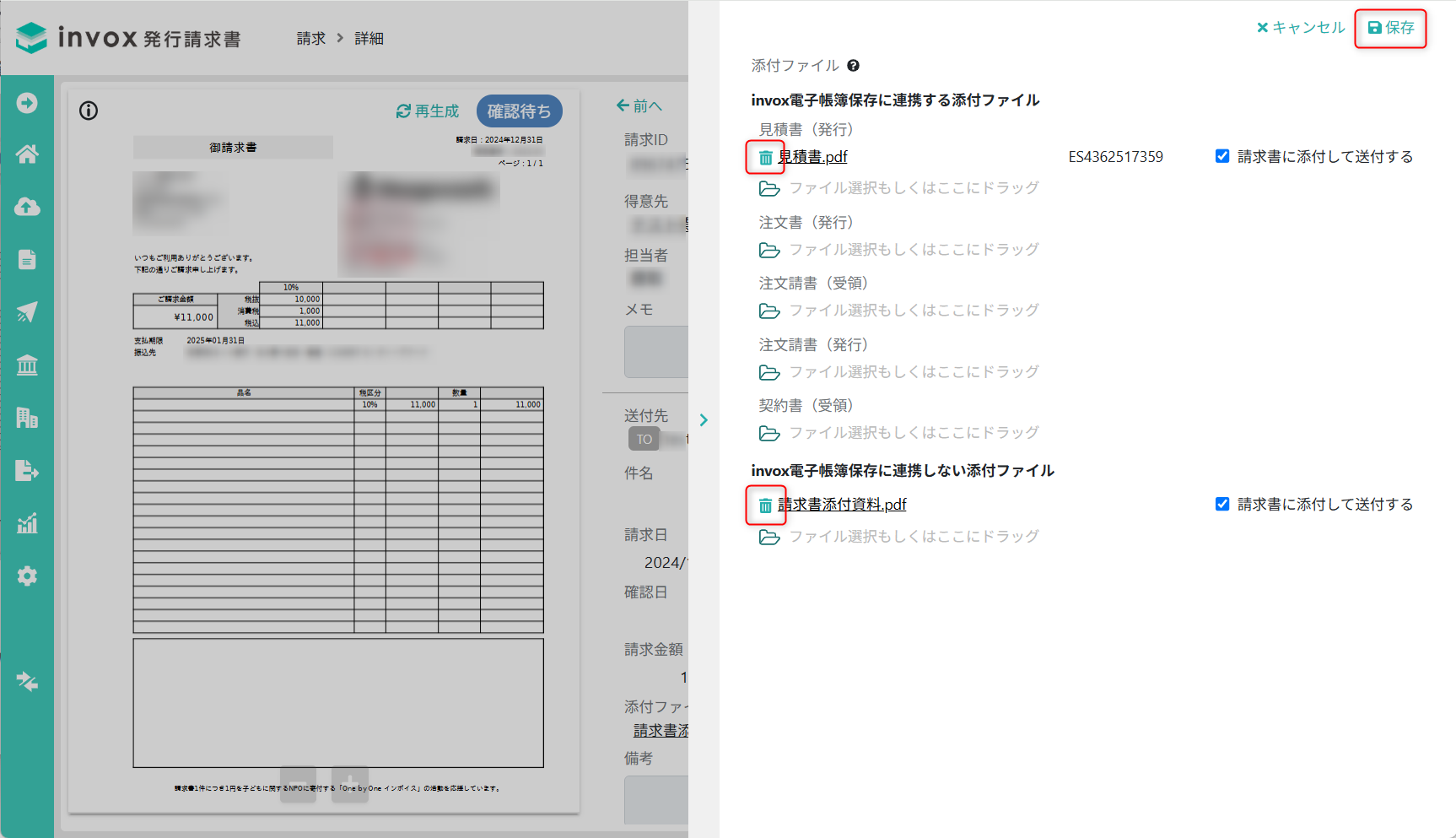Click folder icon under 注文書（発行）
This screenshot has height=838, width=1456.
(x=769, y=250)
